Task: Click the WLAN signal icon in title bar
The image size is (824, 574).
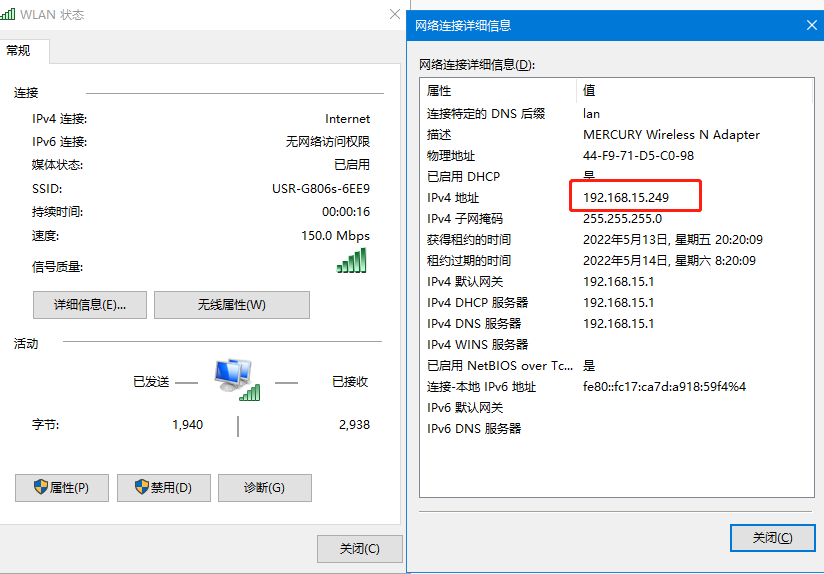Action: tap(8, 14)
